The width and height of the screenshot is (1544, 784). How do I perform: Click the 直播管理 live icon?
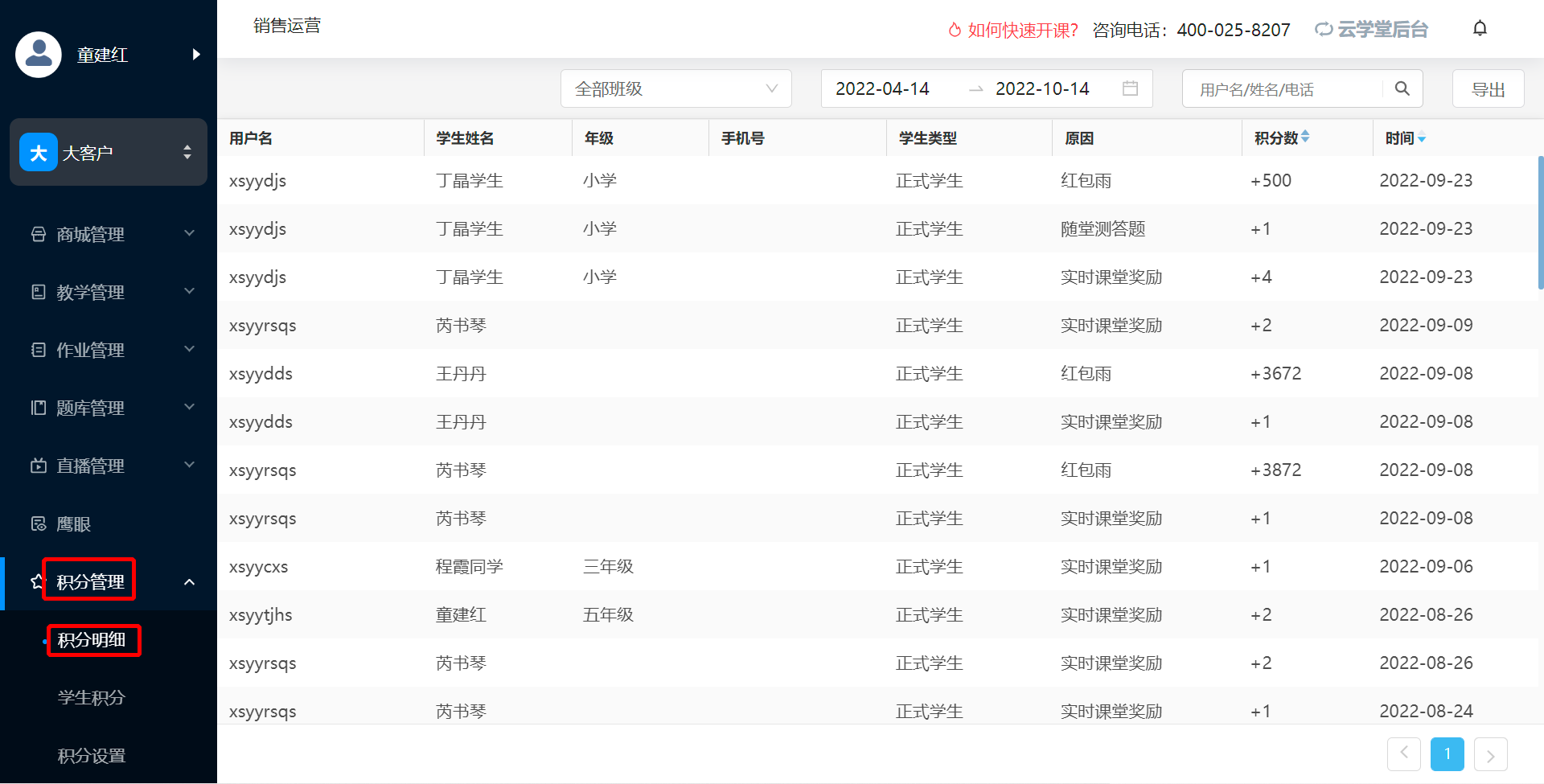39,466
